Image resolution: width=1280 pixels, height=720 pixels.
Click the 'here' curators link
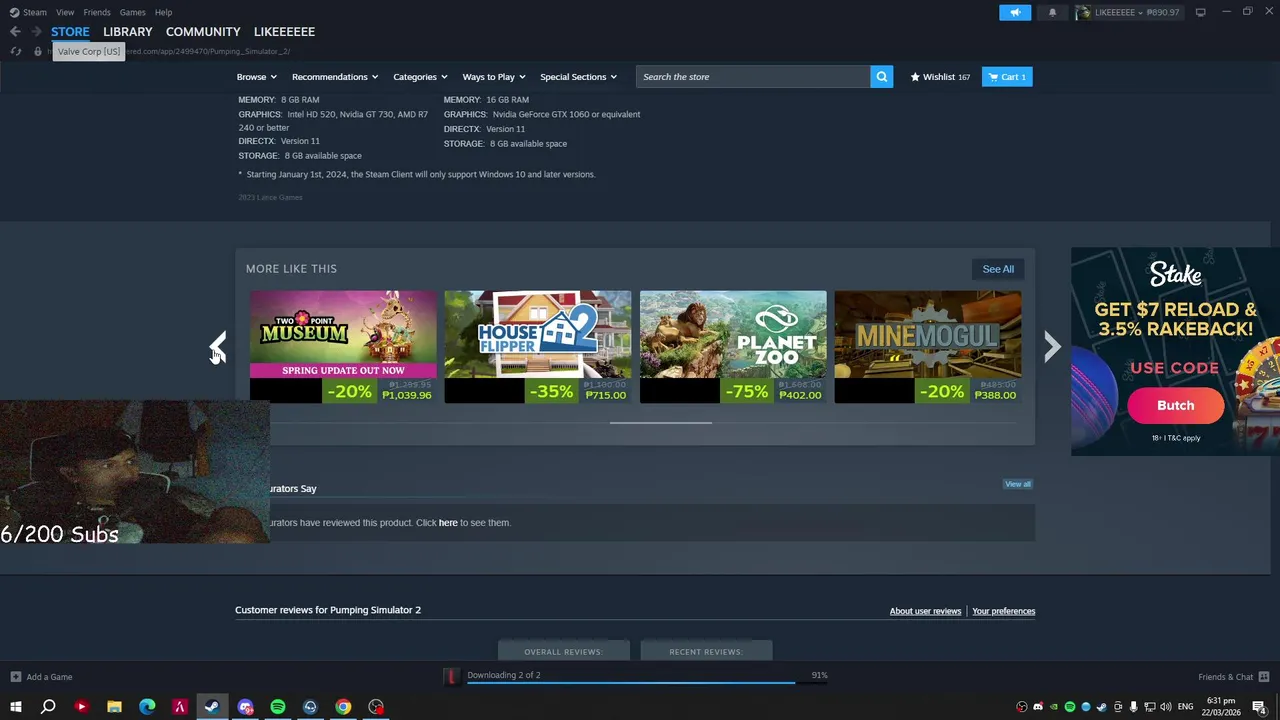[448, 523]
